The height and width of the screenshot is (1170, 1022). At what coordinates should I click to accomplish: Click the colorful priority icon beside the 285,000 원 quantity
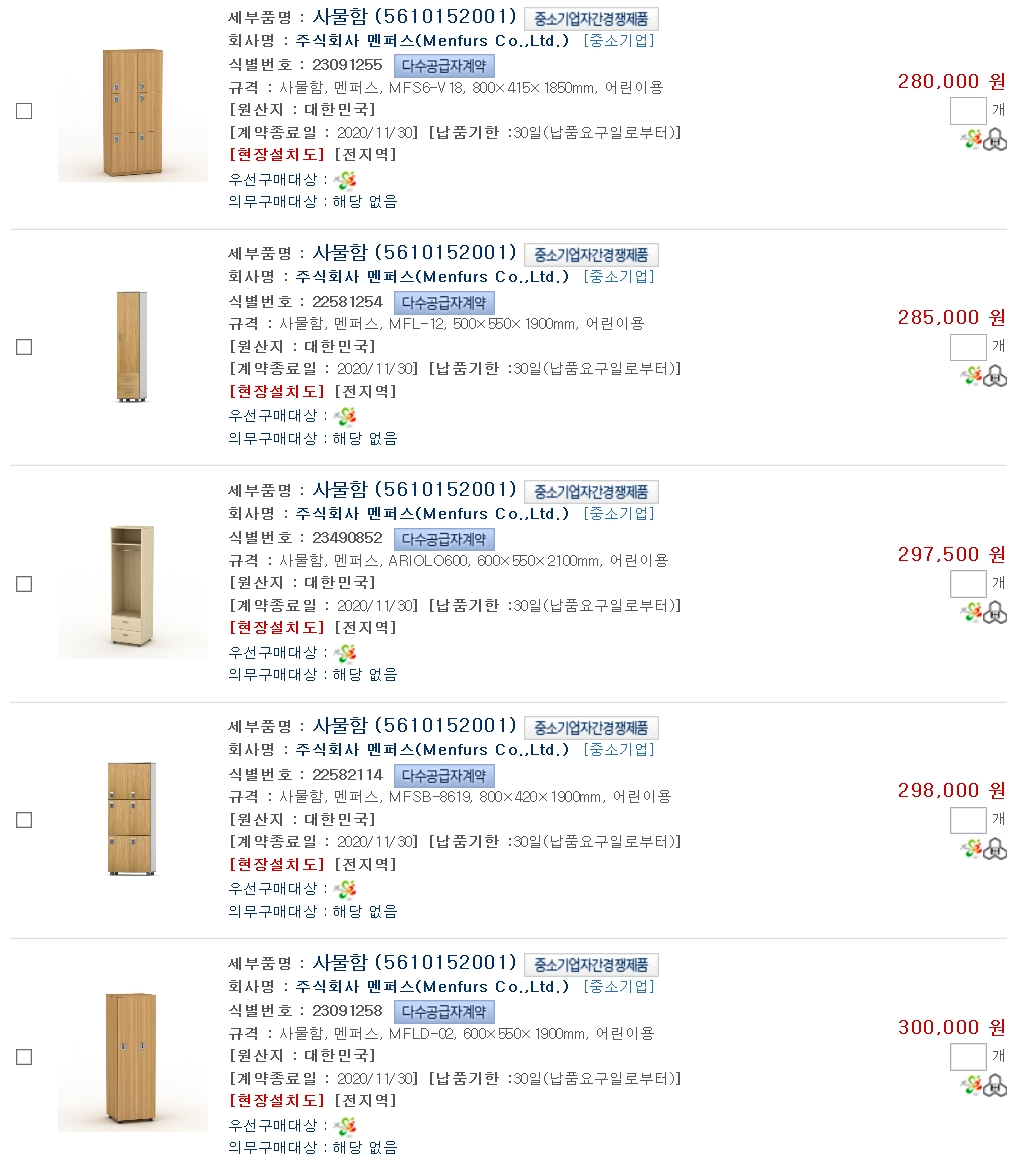[x=972, y=376]
